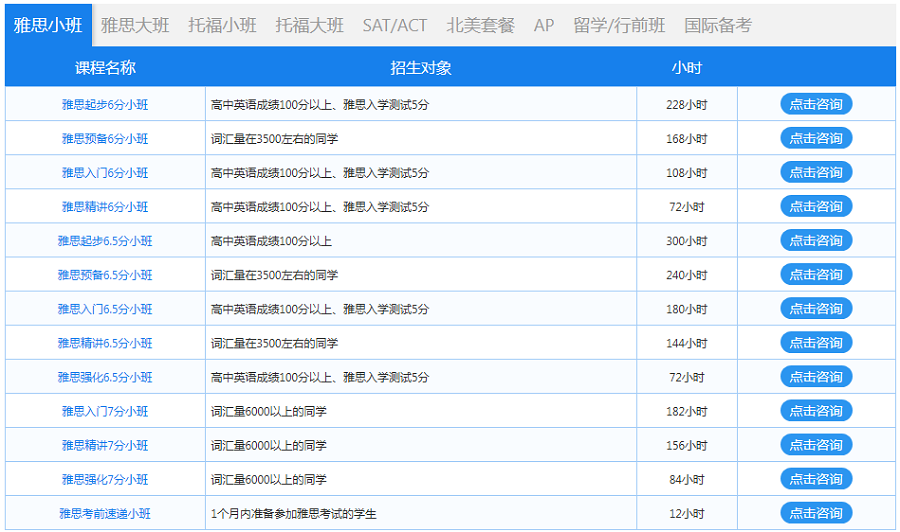Open the 雅思预备6.5分小班 course link
The height and width of the screenshot is (532, 900).
[105, 275]
